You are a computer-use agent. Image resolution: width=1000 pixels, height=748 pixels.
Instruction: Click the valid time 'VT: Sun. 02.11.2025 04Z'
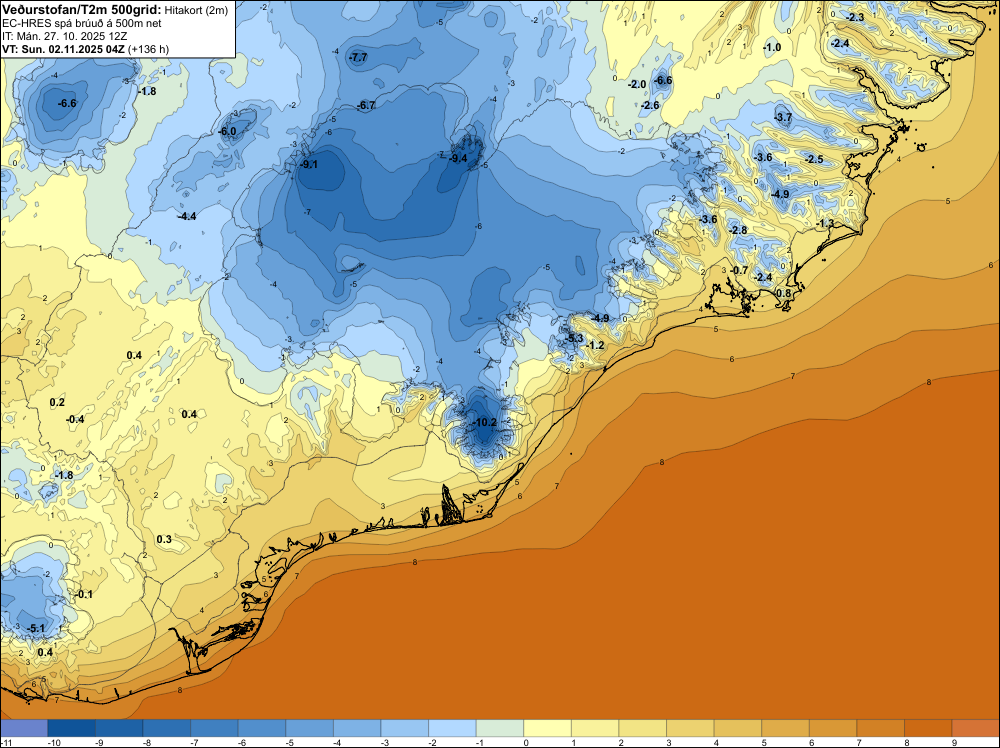tap(63, 49)
